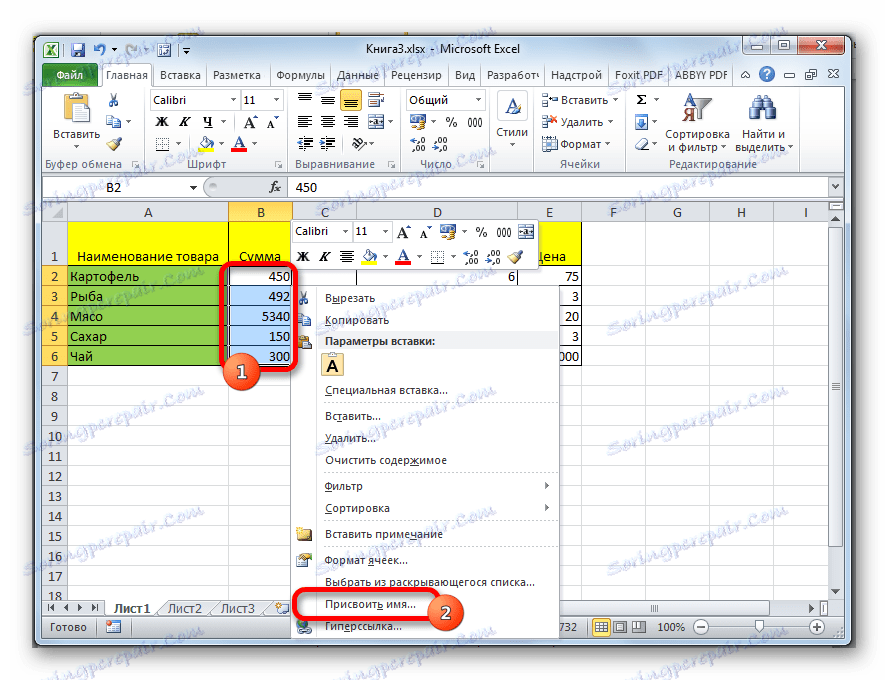The image size is (888, 680).
Task: Toggle underline with the Ч button
Action: click(x=208, y=122)
